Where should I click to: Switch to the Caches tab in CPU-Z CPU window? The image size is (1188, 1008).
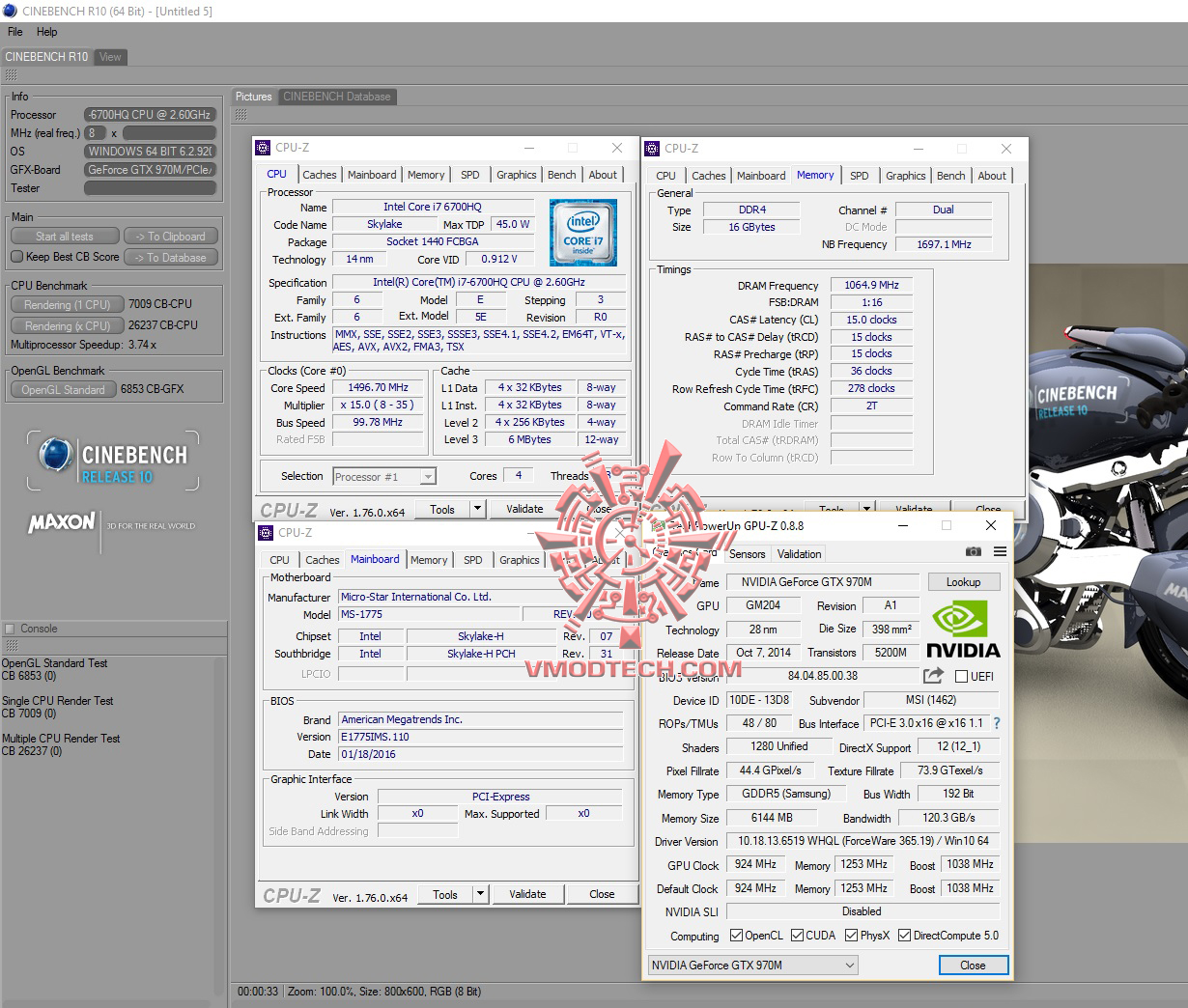coord(320,175)
